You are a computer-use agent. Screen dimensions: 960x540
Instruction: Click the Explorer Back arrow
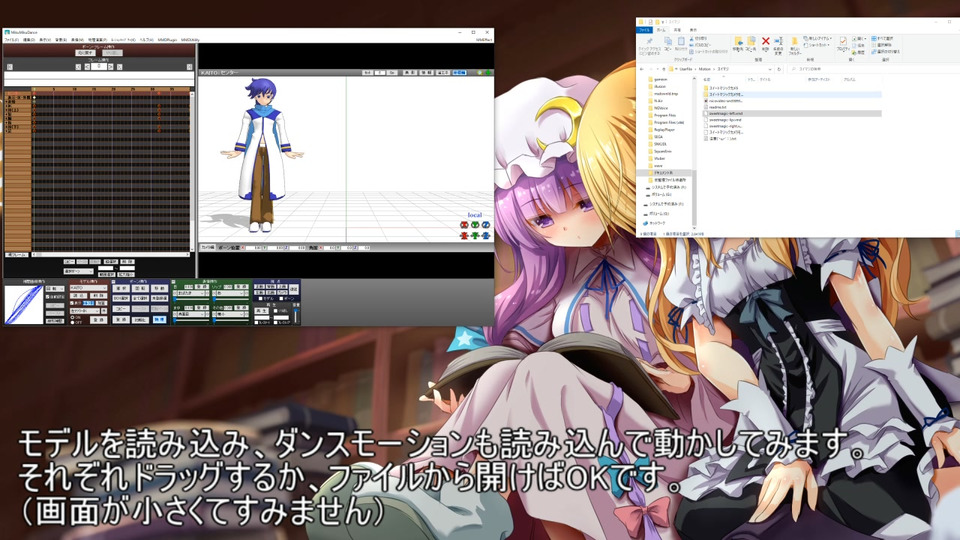tap(642, 69)
